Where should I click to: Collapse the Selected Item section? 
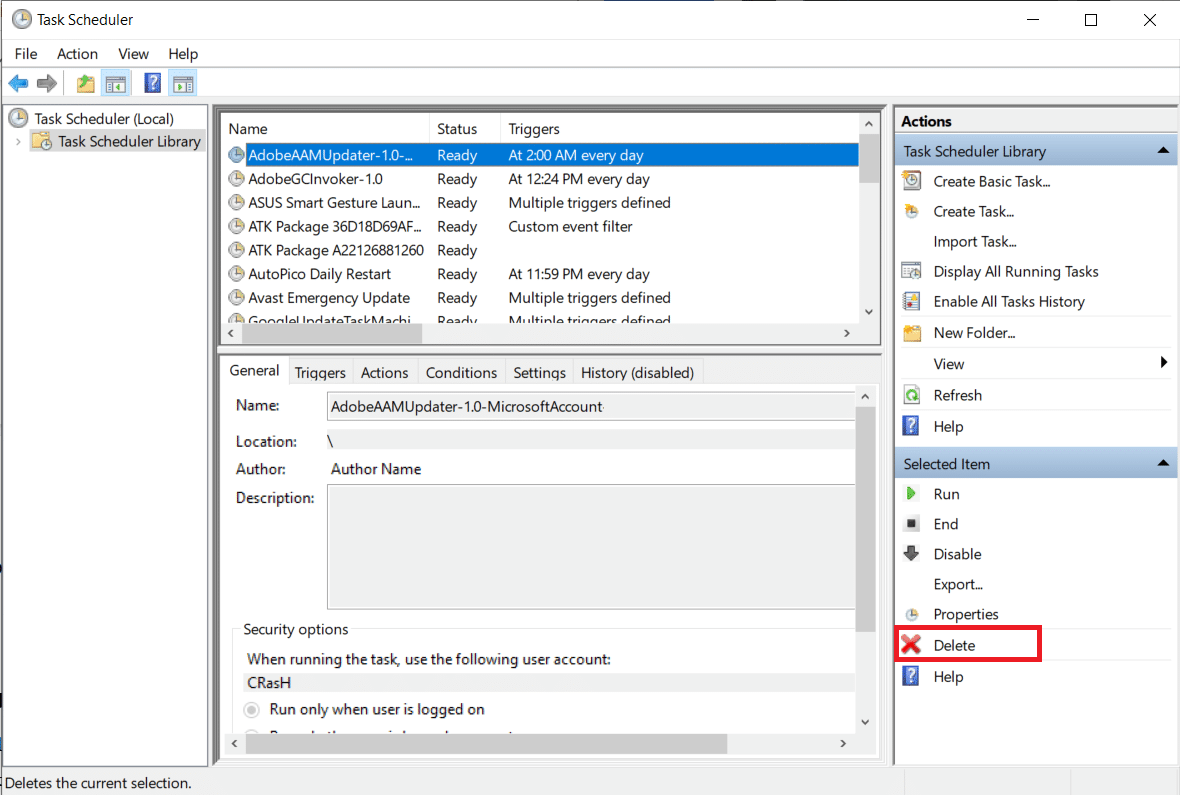click(x=1163, y=464)
